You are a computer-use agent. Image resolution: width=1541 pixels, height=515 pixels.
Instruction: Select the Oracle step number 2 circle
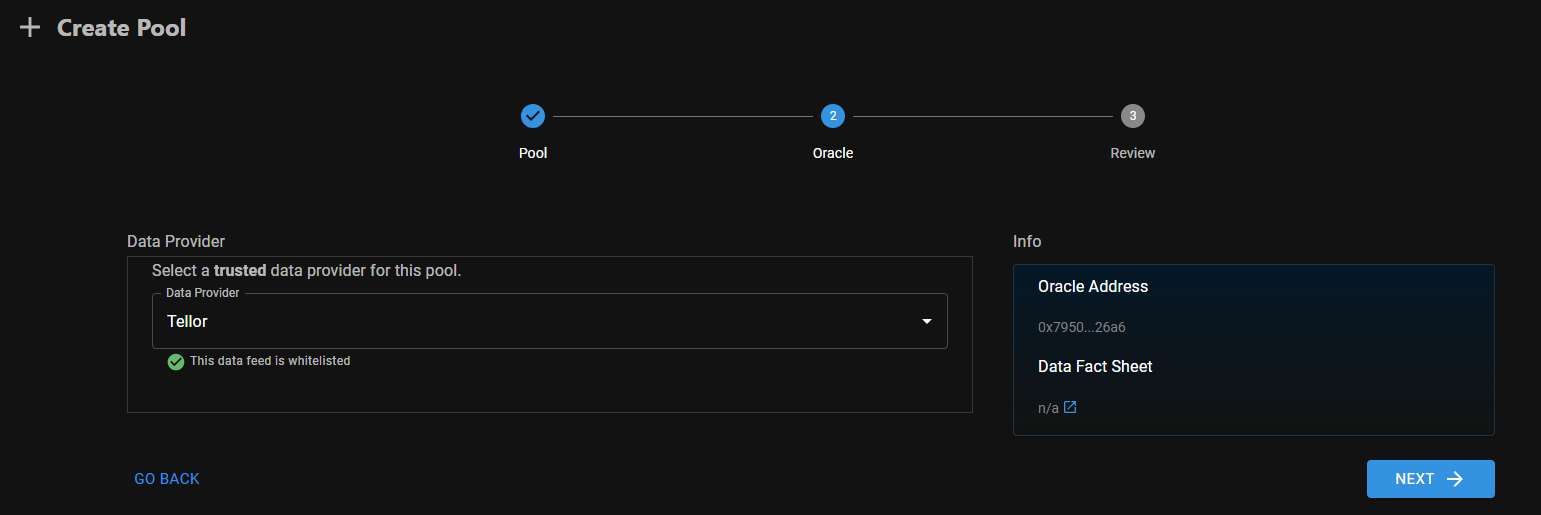tap(833, 116)
